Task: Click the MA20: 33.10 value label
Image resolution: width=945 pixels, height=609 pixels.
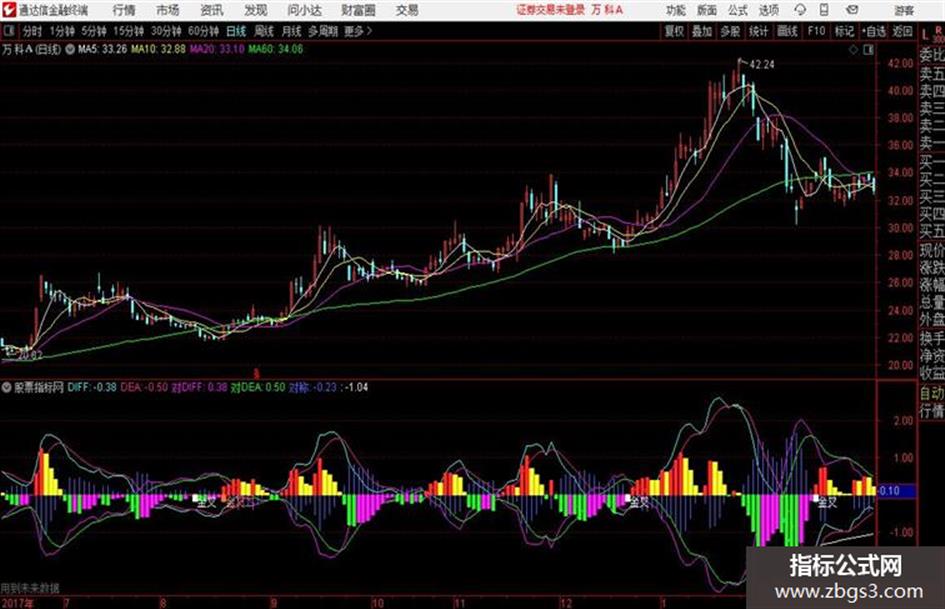Action: click(217, 49)
